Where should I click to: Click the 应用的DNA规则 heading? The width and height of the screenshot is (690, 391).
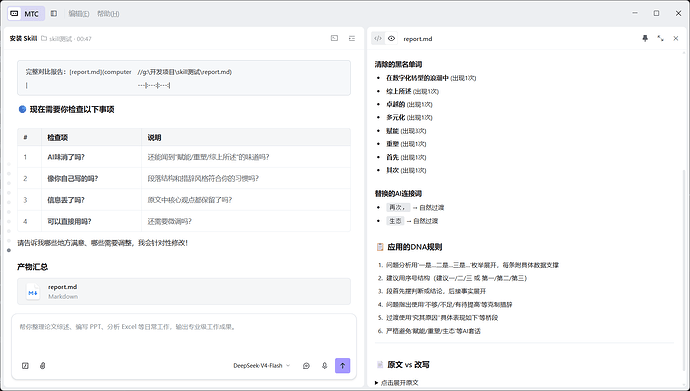point(415,247)
